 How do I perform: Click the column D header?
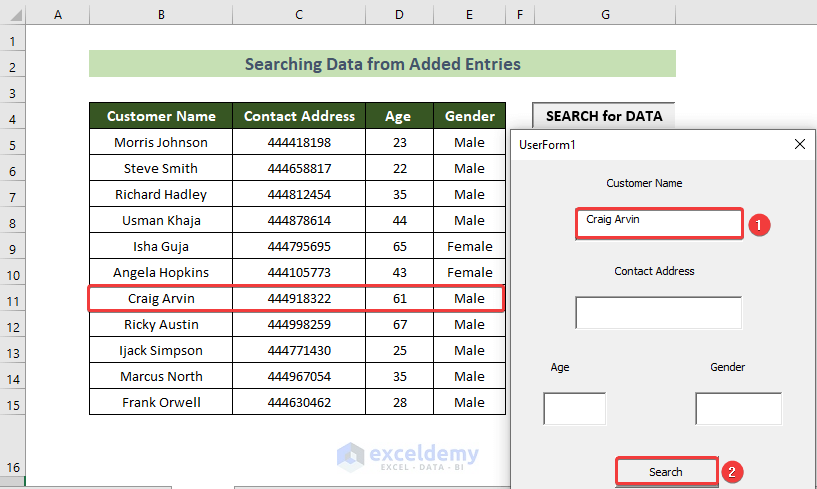click(x=399, y=14)
